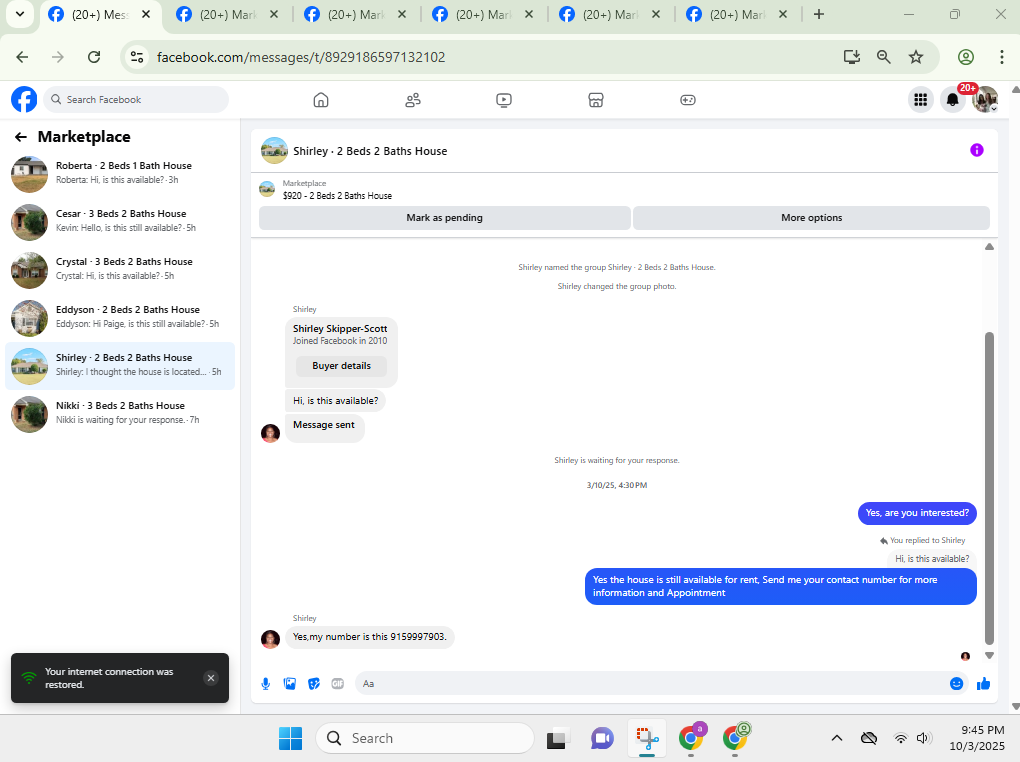The width and height of the screenshot is (1020, 762).
Task: Open Task View in the taskbar
Action: point(556,738)
